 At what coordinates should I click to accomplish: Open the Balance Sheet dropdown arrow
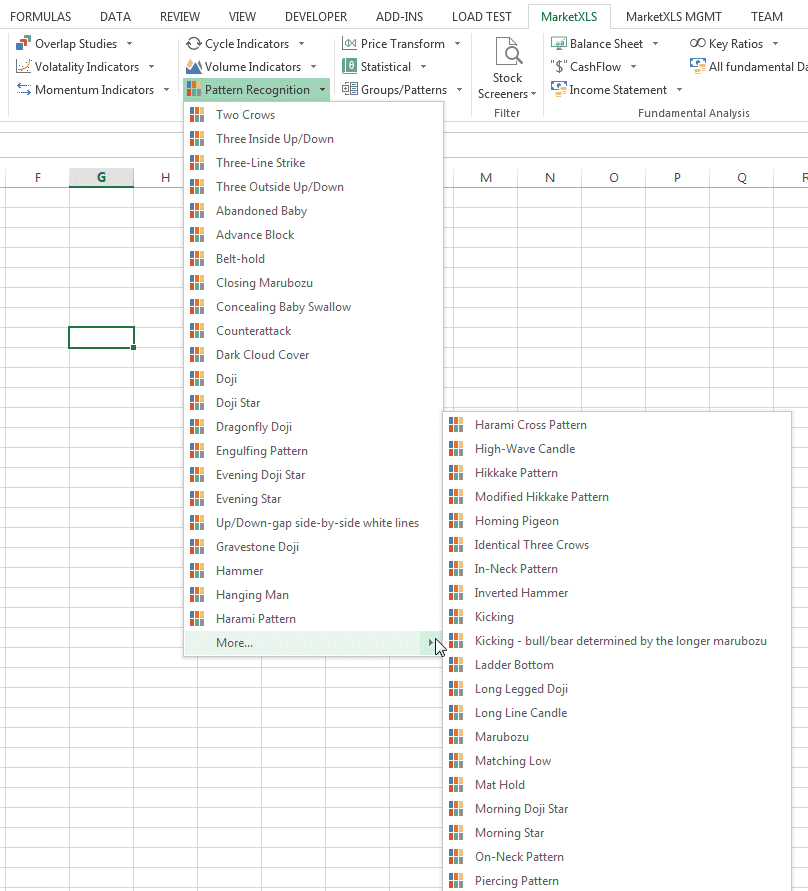click(x=656, y=44)
